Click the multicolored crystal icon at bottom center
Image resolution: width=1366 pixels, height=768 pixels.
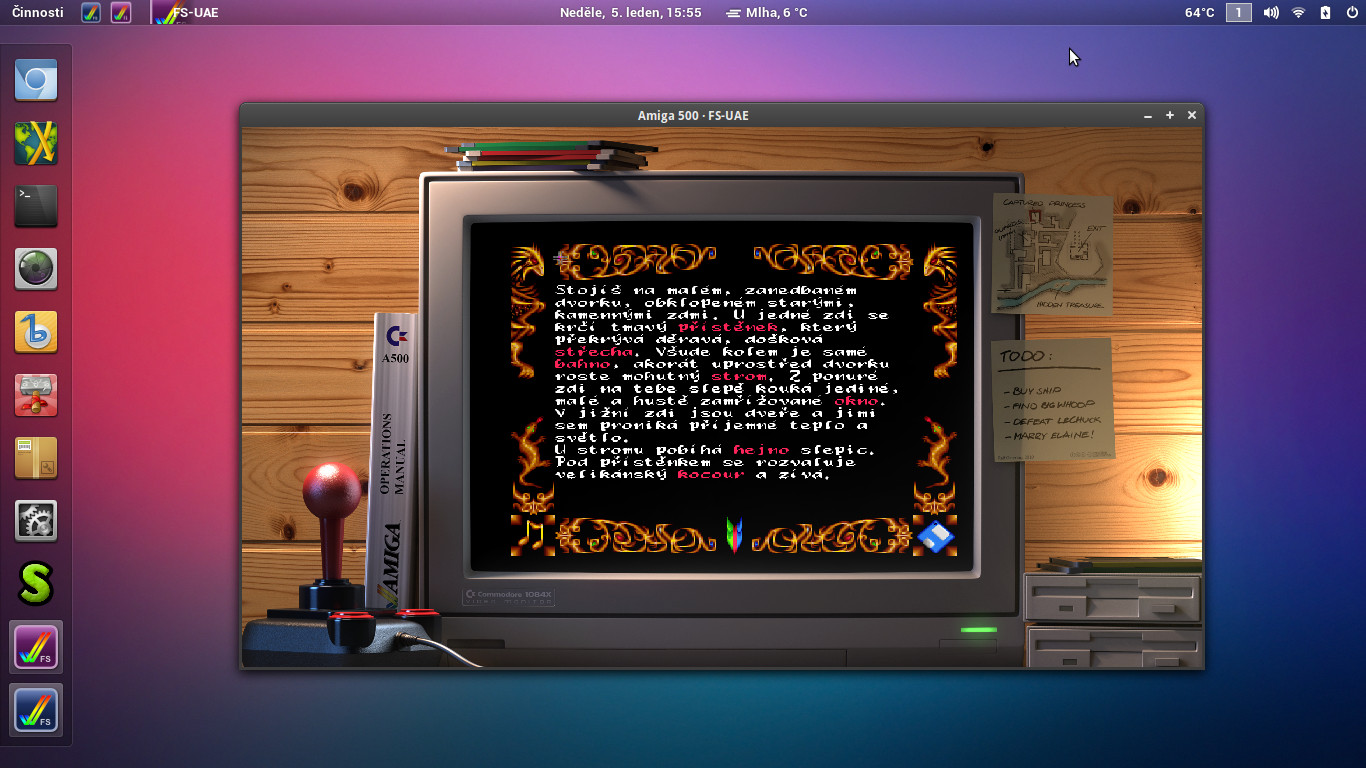click(735, 535)
